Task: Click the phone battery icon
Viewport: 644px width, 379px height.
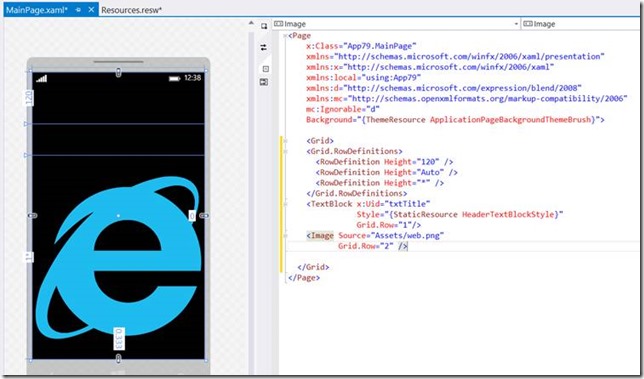Action: (175, 78)
